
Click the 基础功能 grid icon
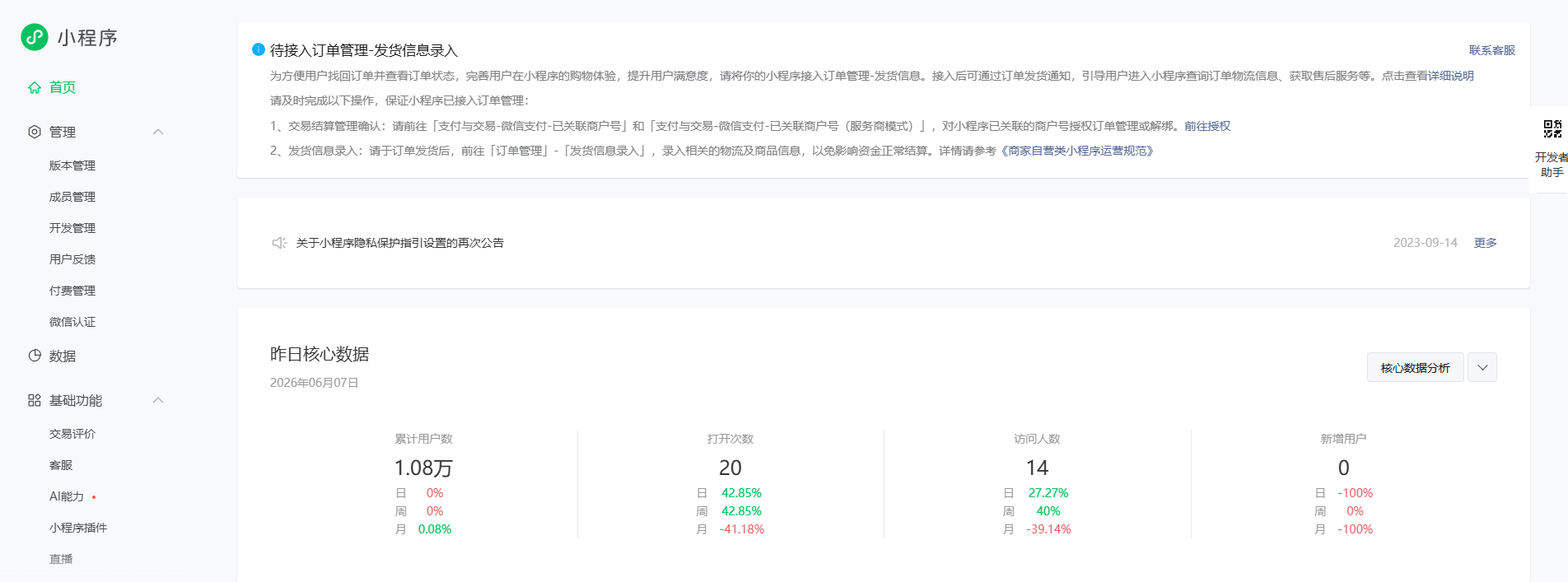click(35, 400)
